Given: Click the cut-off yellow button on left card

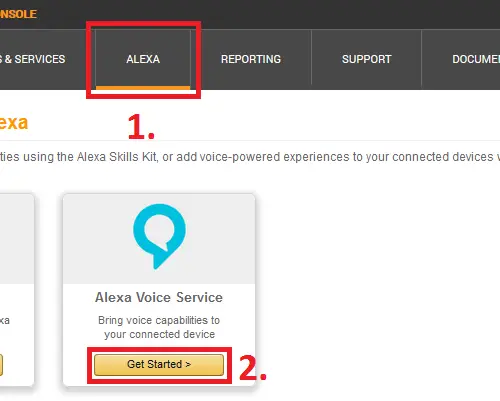Looking at the screenshot, I should pos(1,365).
